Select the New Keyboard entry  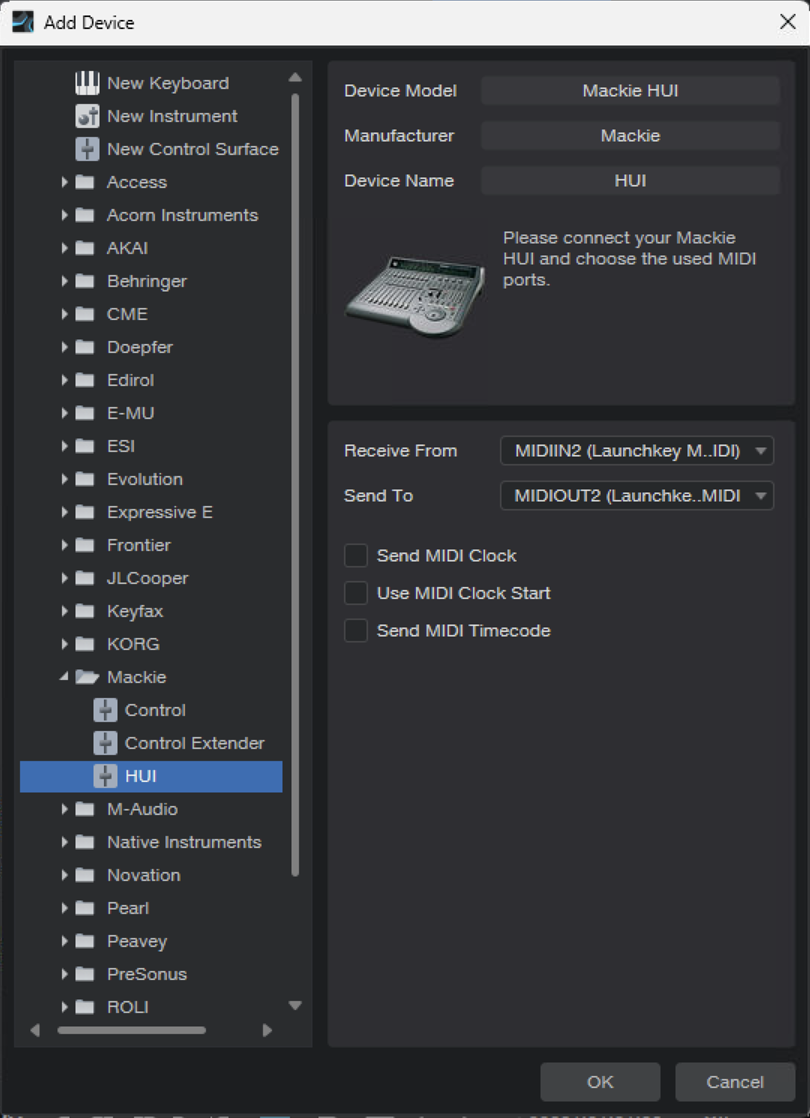tap(151, 83)
